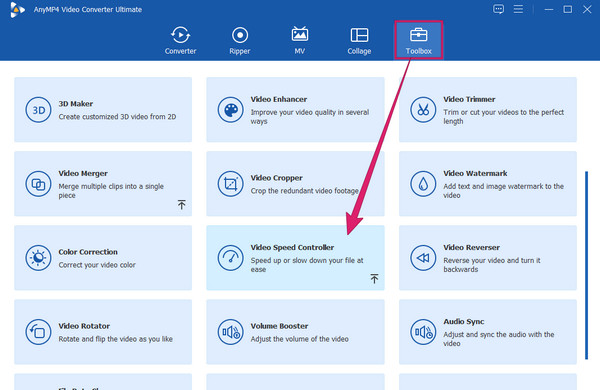Open the Video Enhancer title
Viewport: 600px width, 390px height.
[x=279, y=99]
